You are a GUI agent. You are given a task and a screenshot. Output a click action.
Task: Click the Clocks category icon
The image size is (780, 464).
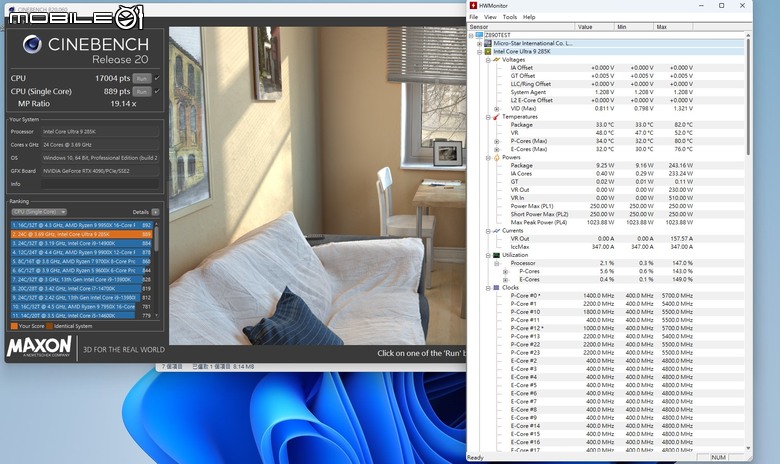(496, 287)
